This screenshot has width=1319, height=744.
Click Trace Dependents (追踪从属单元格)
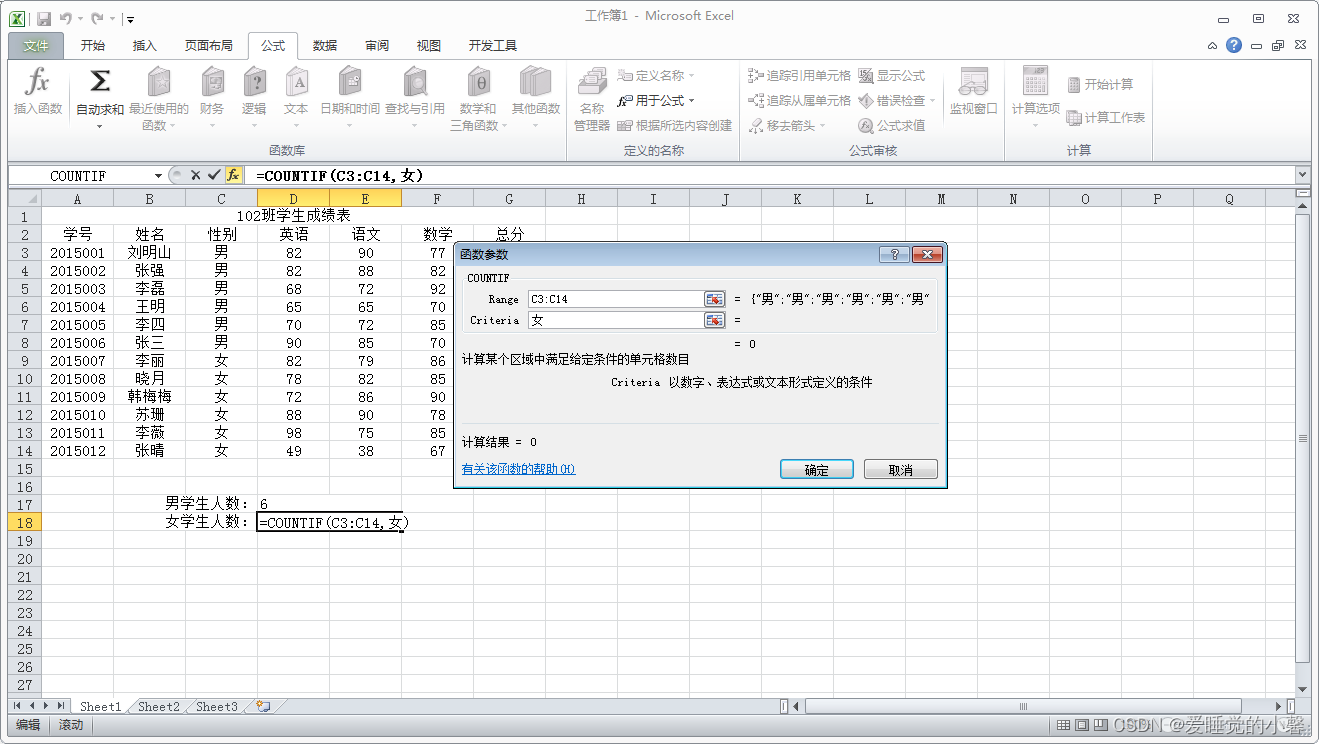click(x=800, y=100)
